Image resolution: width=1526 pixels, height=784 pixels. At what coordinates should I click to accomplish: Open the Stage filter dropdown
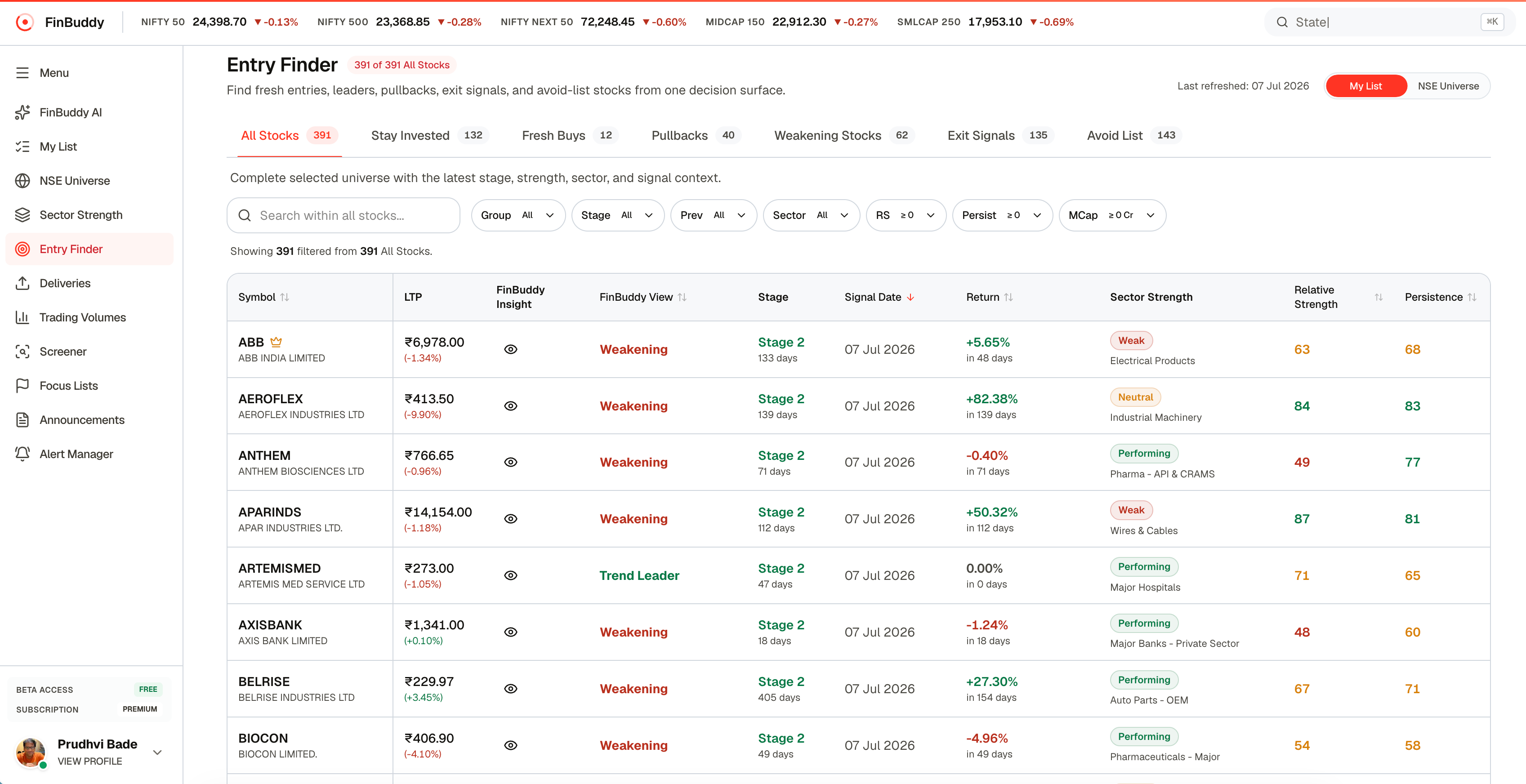[x=617, y=215]
